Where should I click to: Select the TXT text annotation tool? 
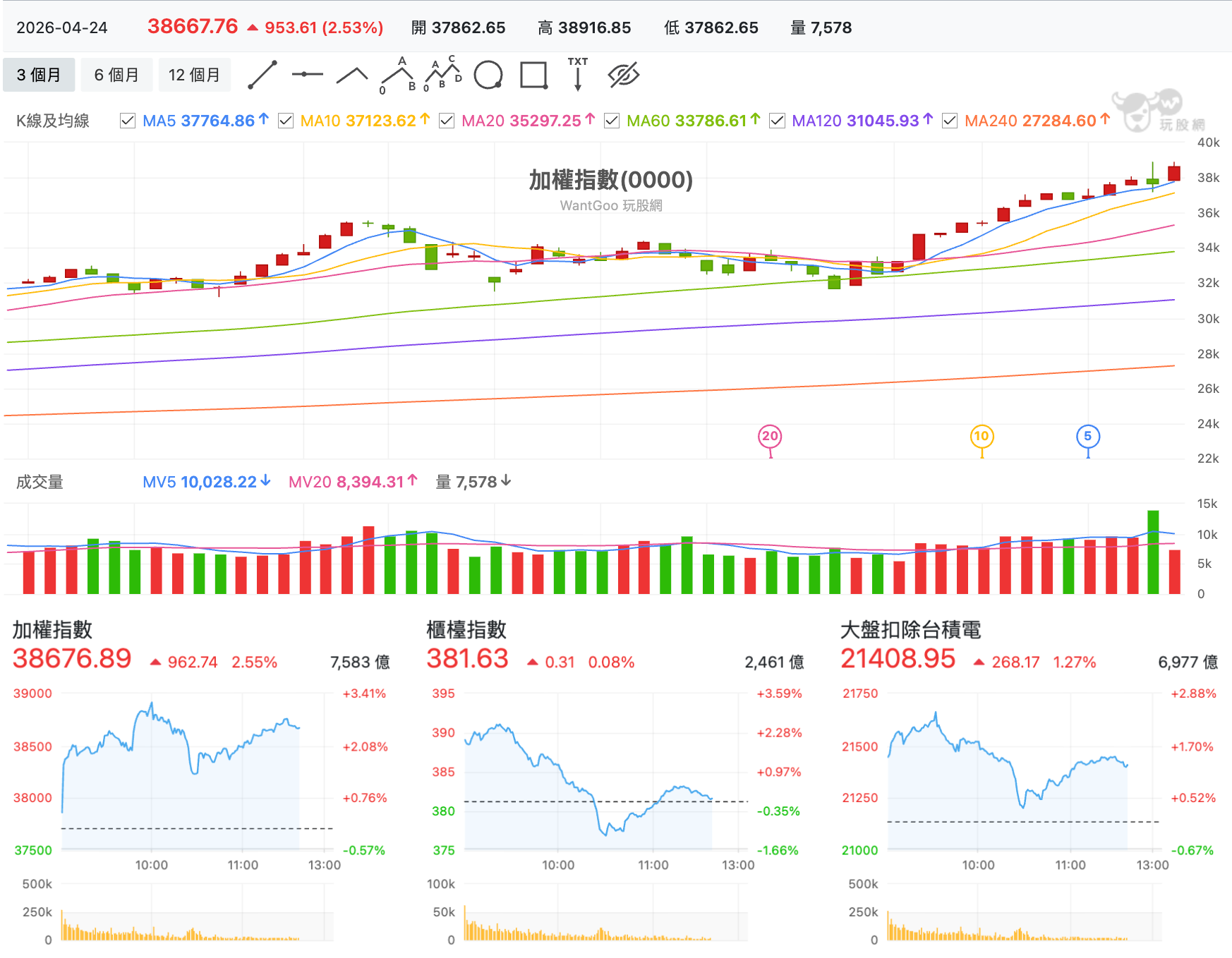[x=578, y=74]
